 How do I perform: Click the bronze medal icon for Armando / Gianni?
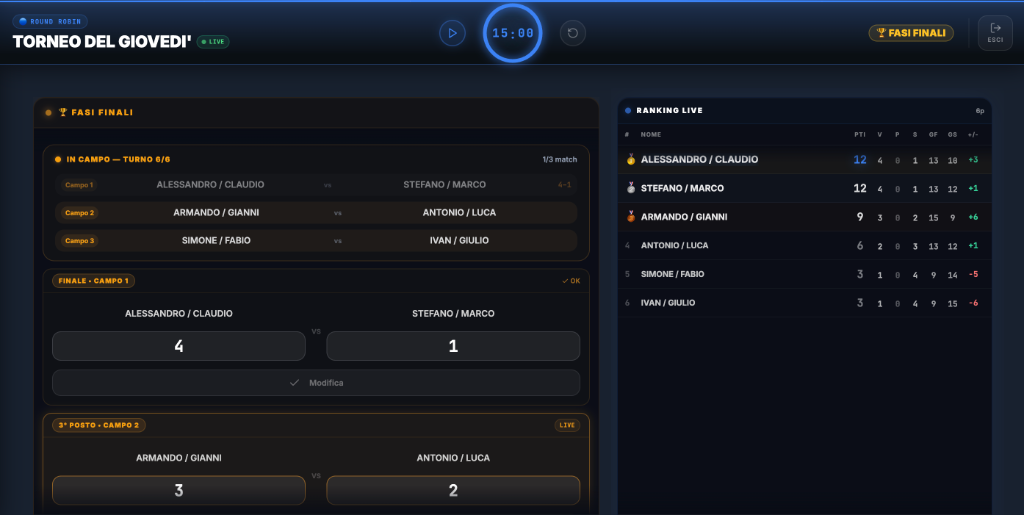(631, 217)
